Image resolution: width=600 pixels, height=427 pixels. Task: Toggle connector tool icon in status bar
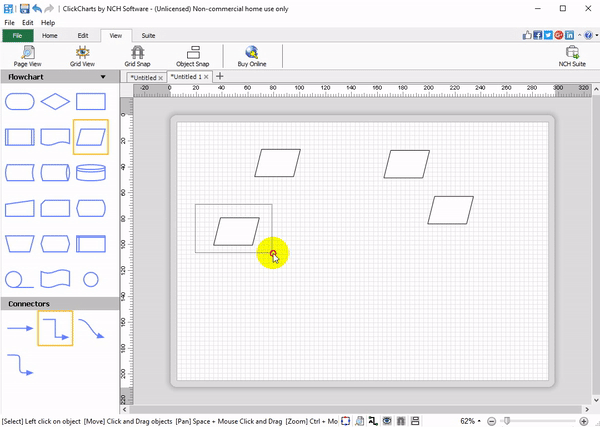coord(373,421)
